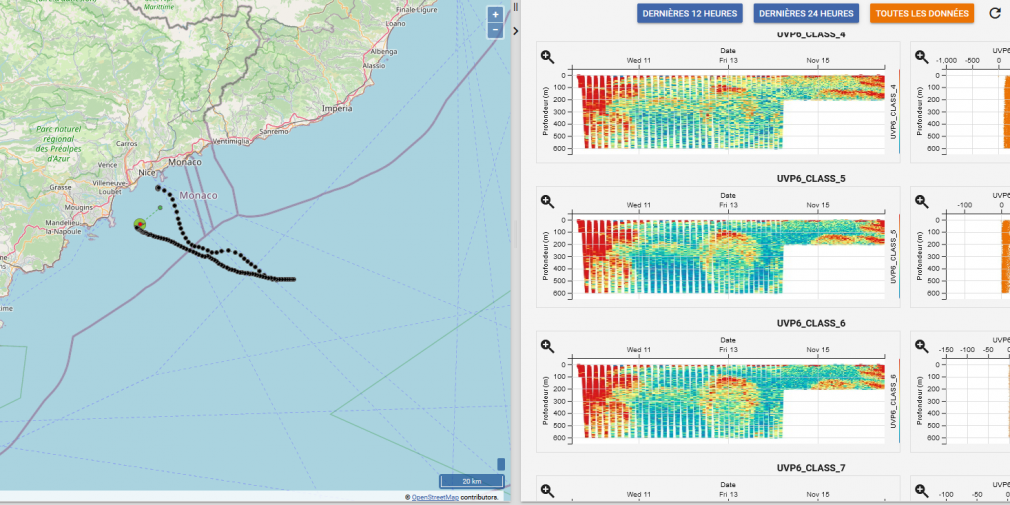The width and height of the screenshot is (1010, 505).
Task: Click the Nice city label on map
Action: 148,173
